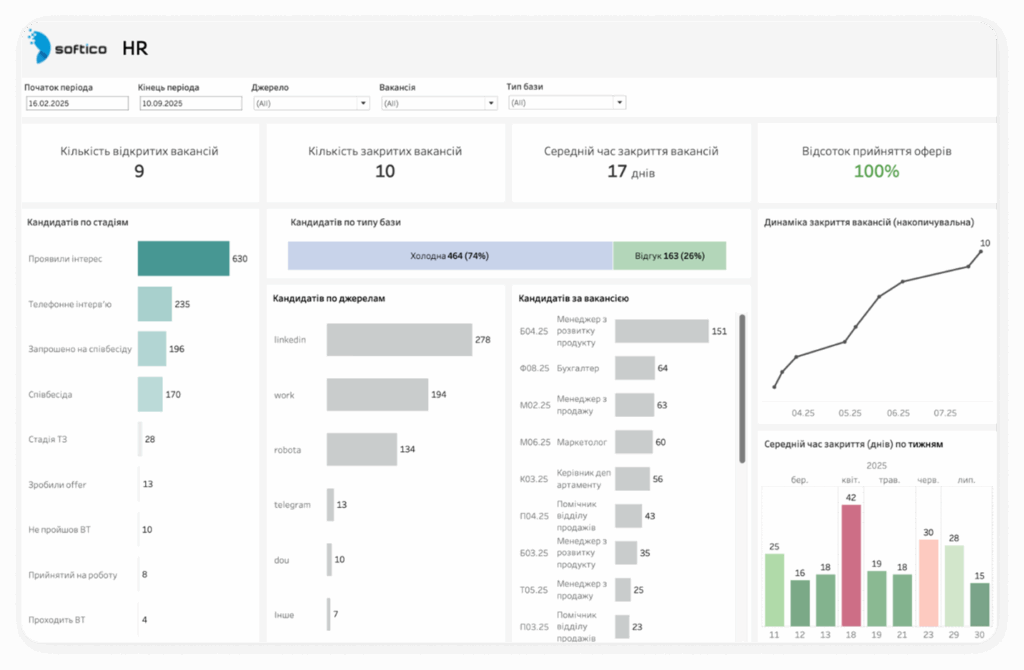Click the red week 18 bar
This screenshot has height=670, width=1024.
click(851, 564)
